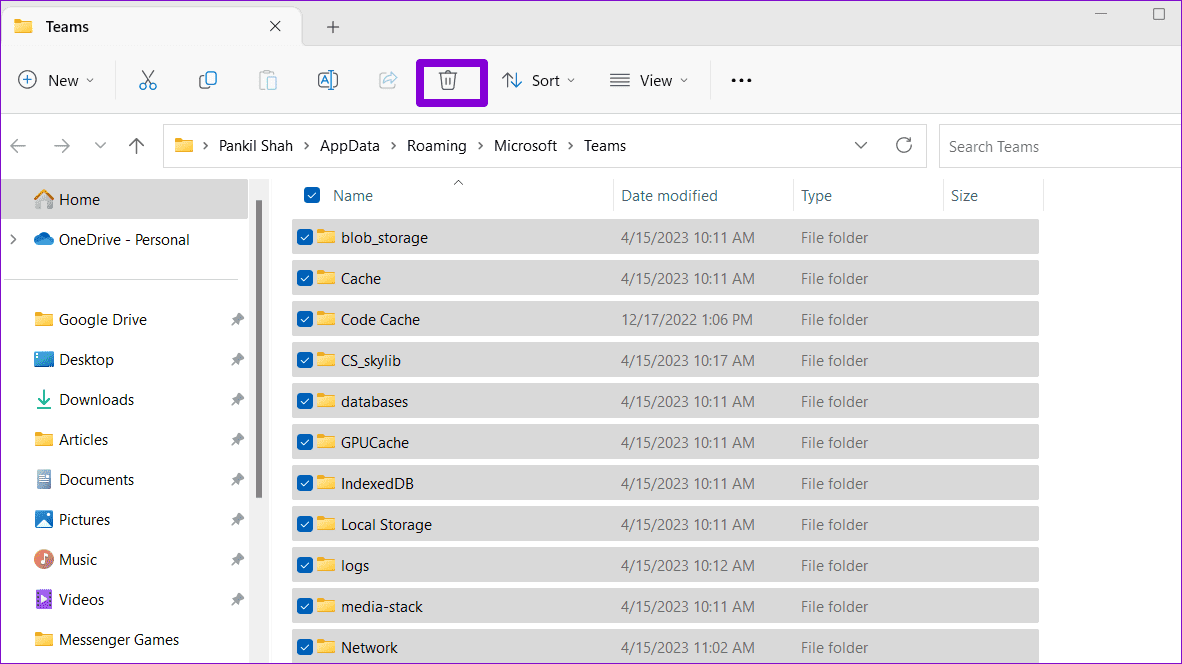Viewport: 1182px width, 664px height.
Task: Click the Rename icon in toolbar
Action: click(x=328, y=81)
